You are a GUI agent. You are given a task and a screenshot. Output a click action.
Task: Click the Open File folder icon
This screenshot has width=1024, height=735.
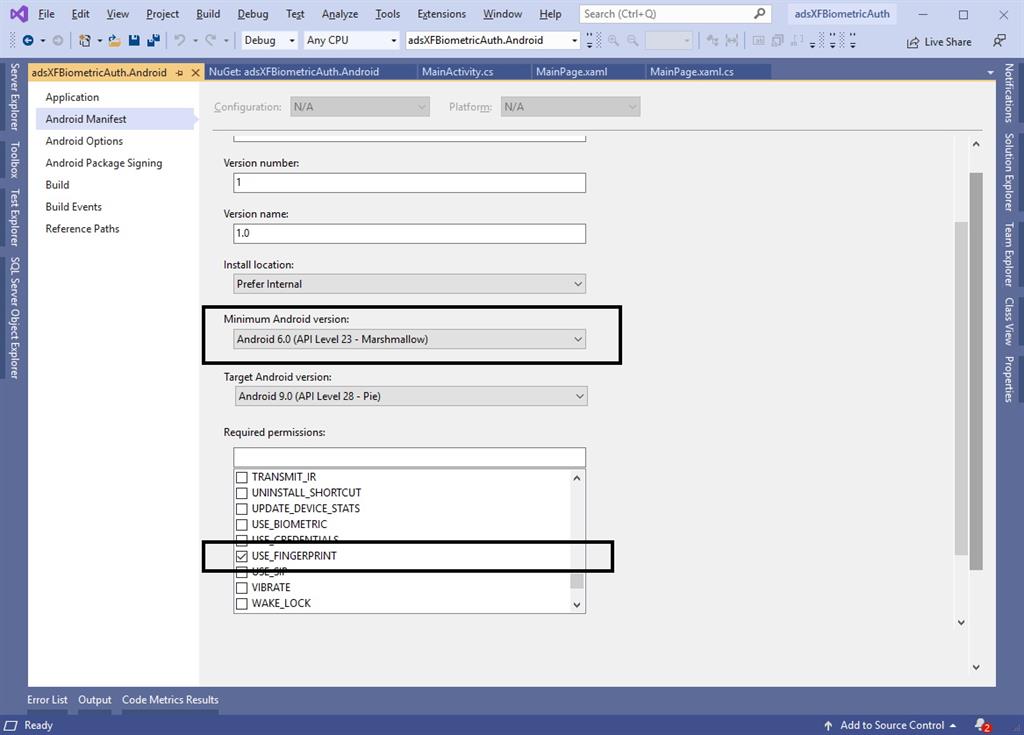(x=114, y=41)
